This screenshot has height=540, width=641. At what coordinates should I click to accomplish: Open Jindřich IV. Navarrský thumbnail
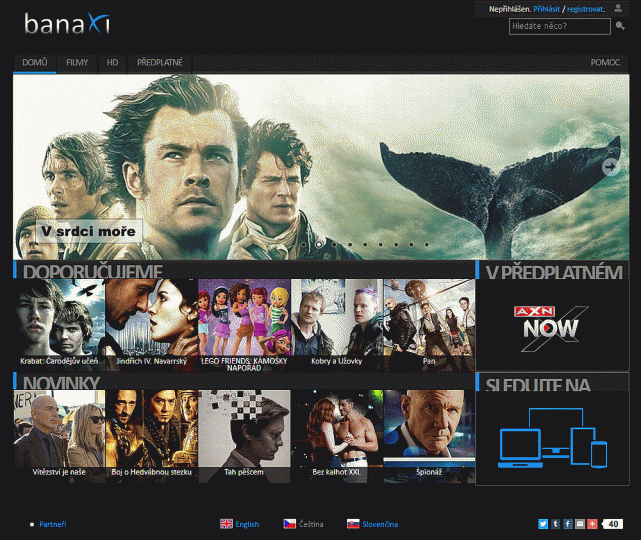pyautogui.click(x=152, y=325)
